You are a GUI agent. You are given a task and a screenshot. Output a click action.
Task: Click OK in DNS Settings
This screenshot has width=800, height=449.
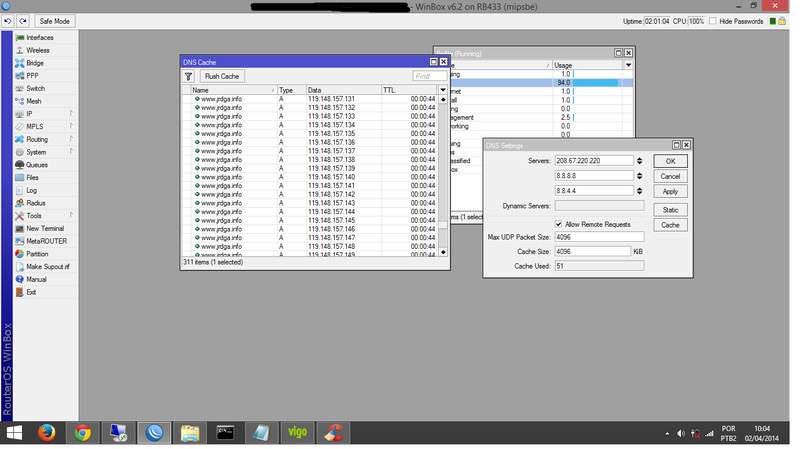tap(670, 161)
